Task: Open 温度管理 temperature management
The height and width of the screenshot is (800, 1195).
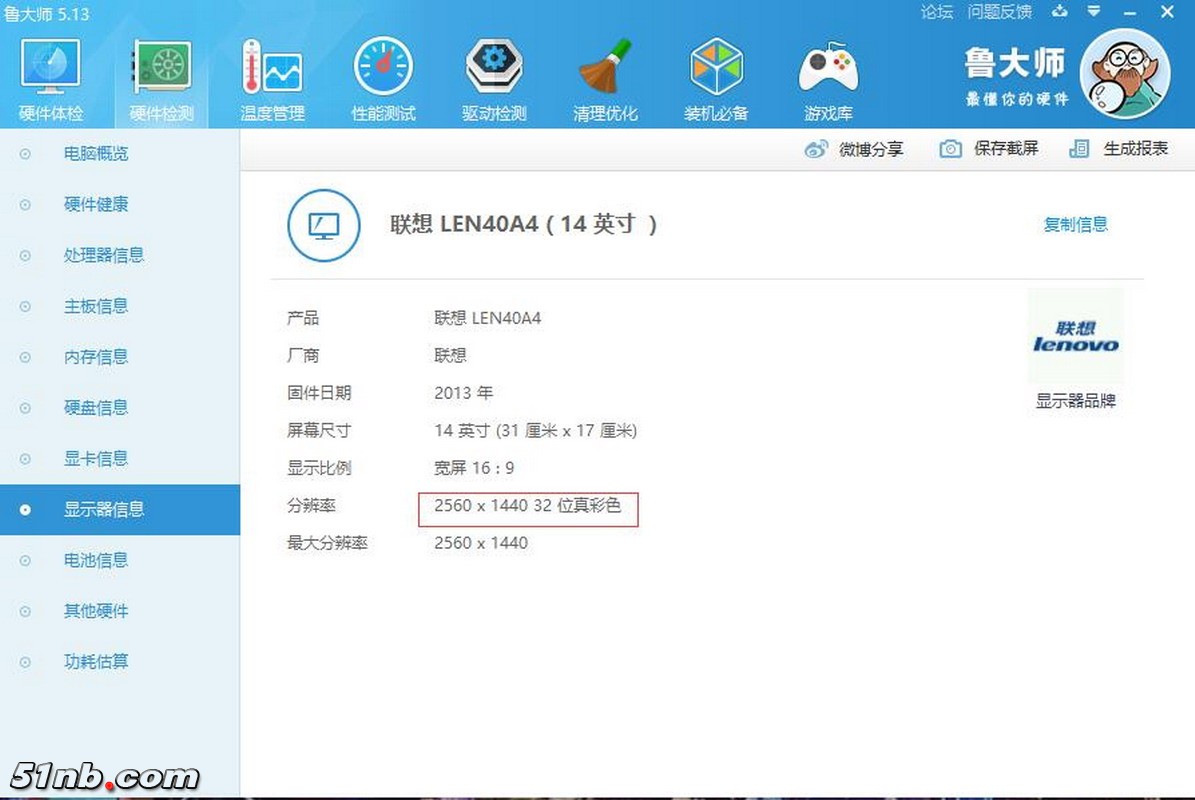Action: coord(272,75)
